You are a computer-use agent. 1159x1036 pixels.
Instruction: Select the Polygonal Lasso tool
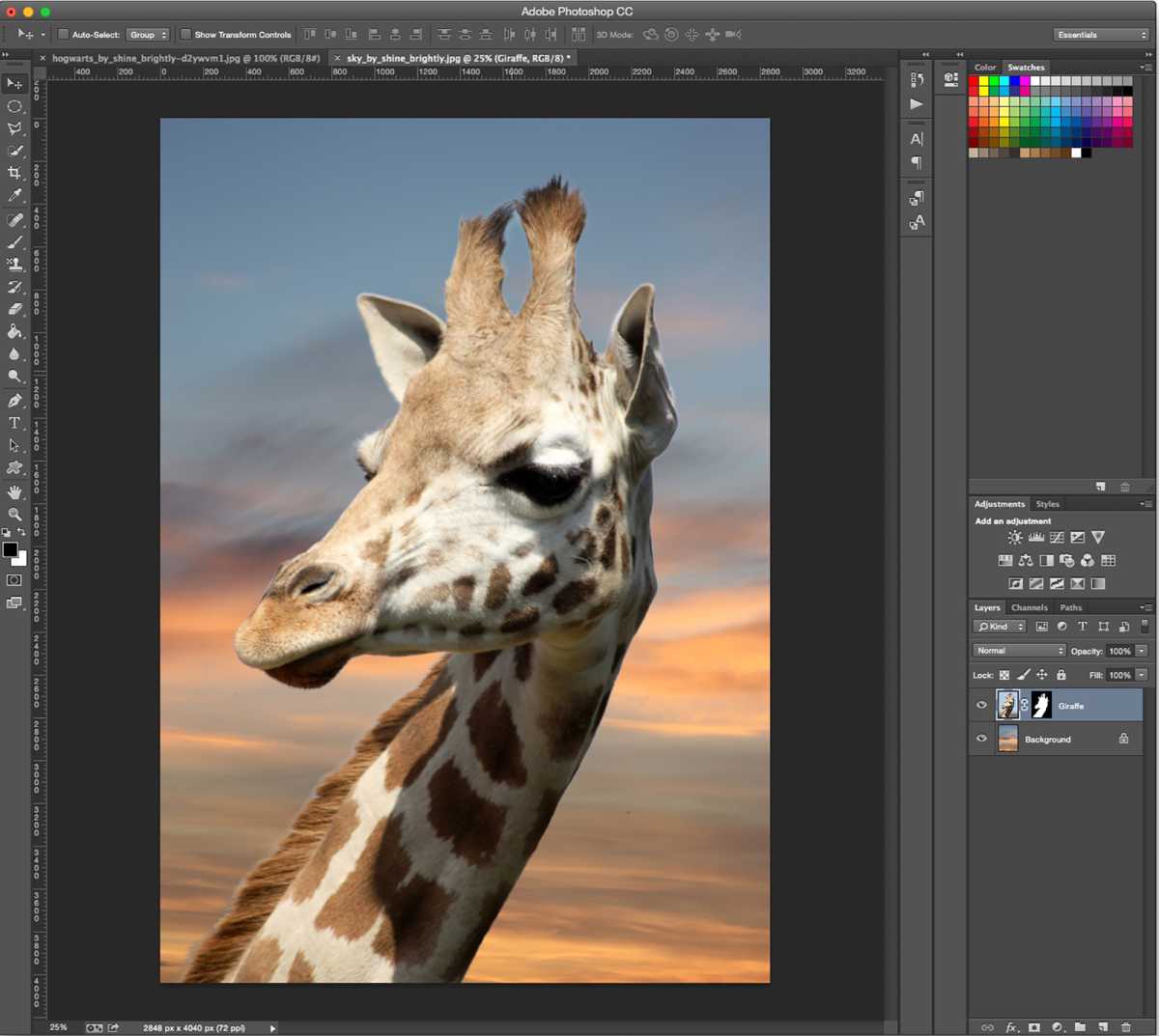pos(14,128)
